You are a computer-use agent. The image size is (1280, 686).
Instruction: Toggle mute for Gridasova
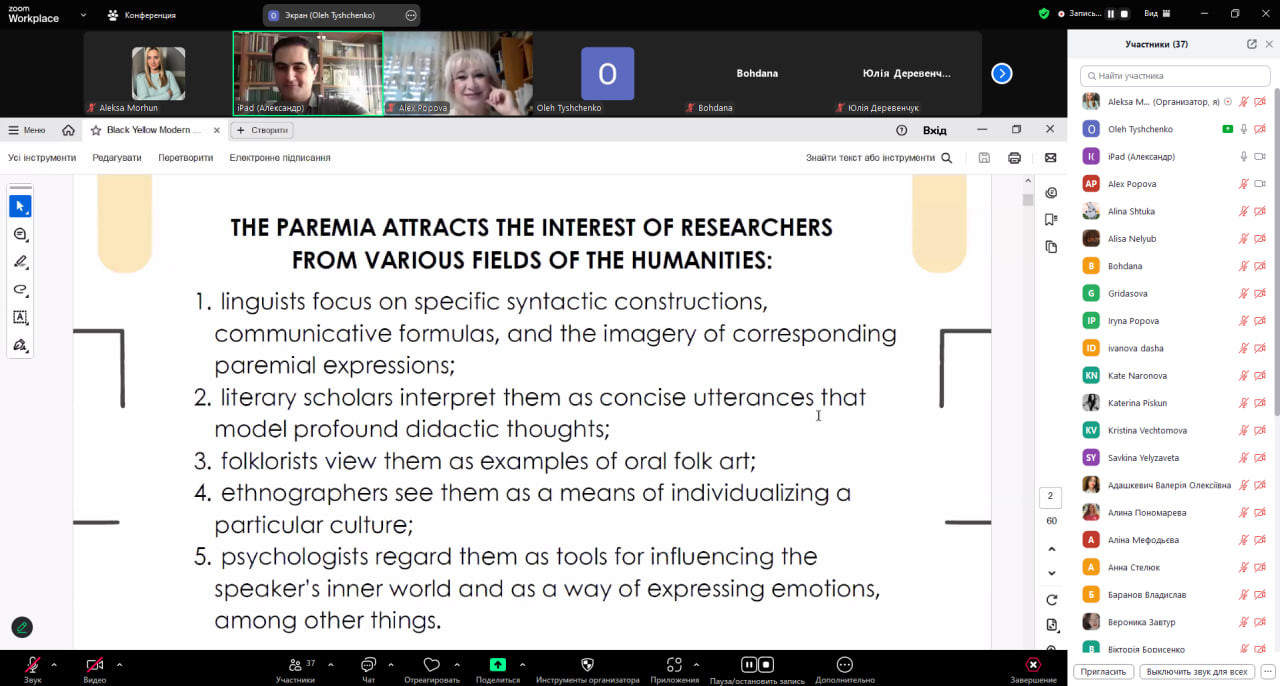click(1243, 293)
